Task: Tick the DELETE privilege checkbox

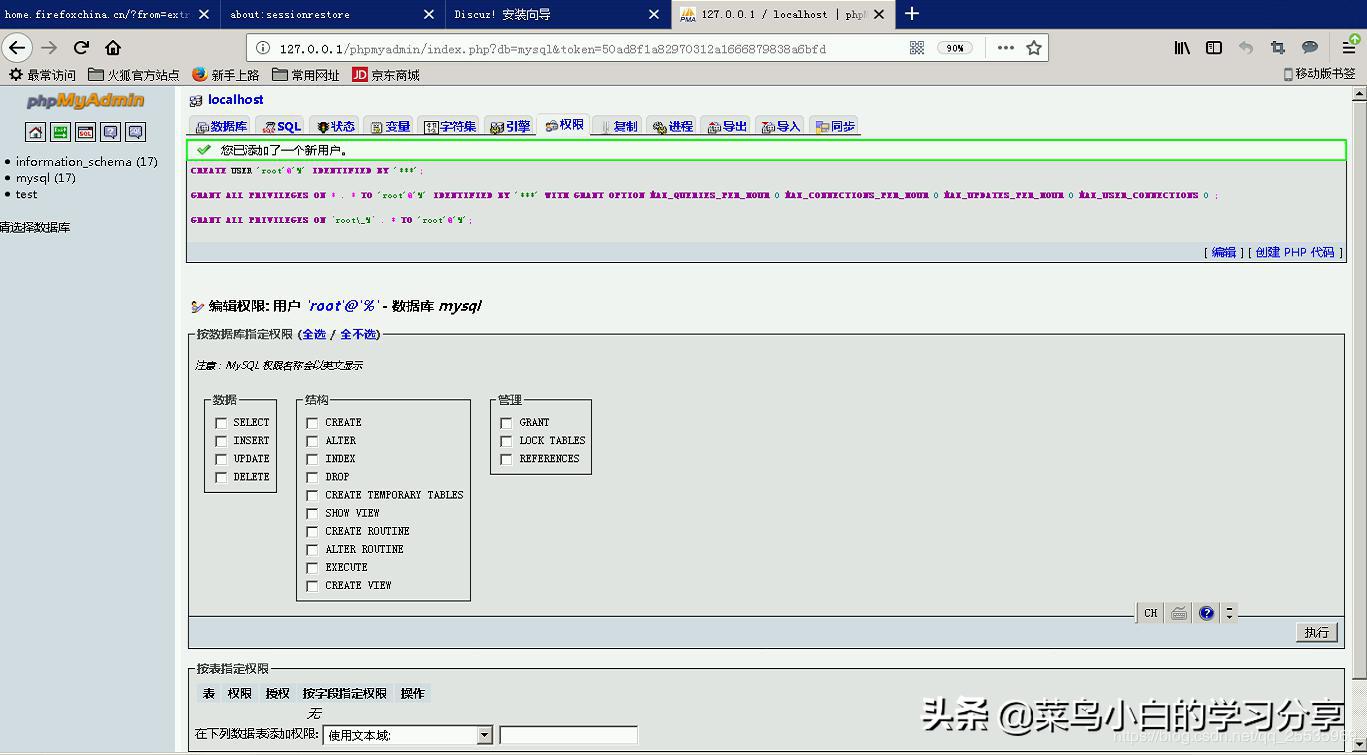Action: [221, 477]
